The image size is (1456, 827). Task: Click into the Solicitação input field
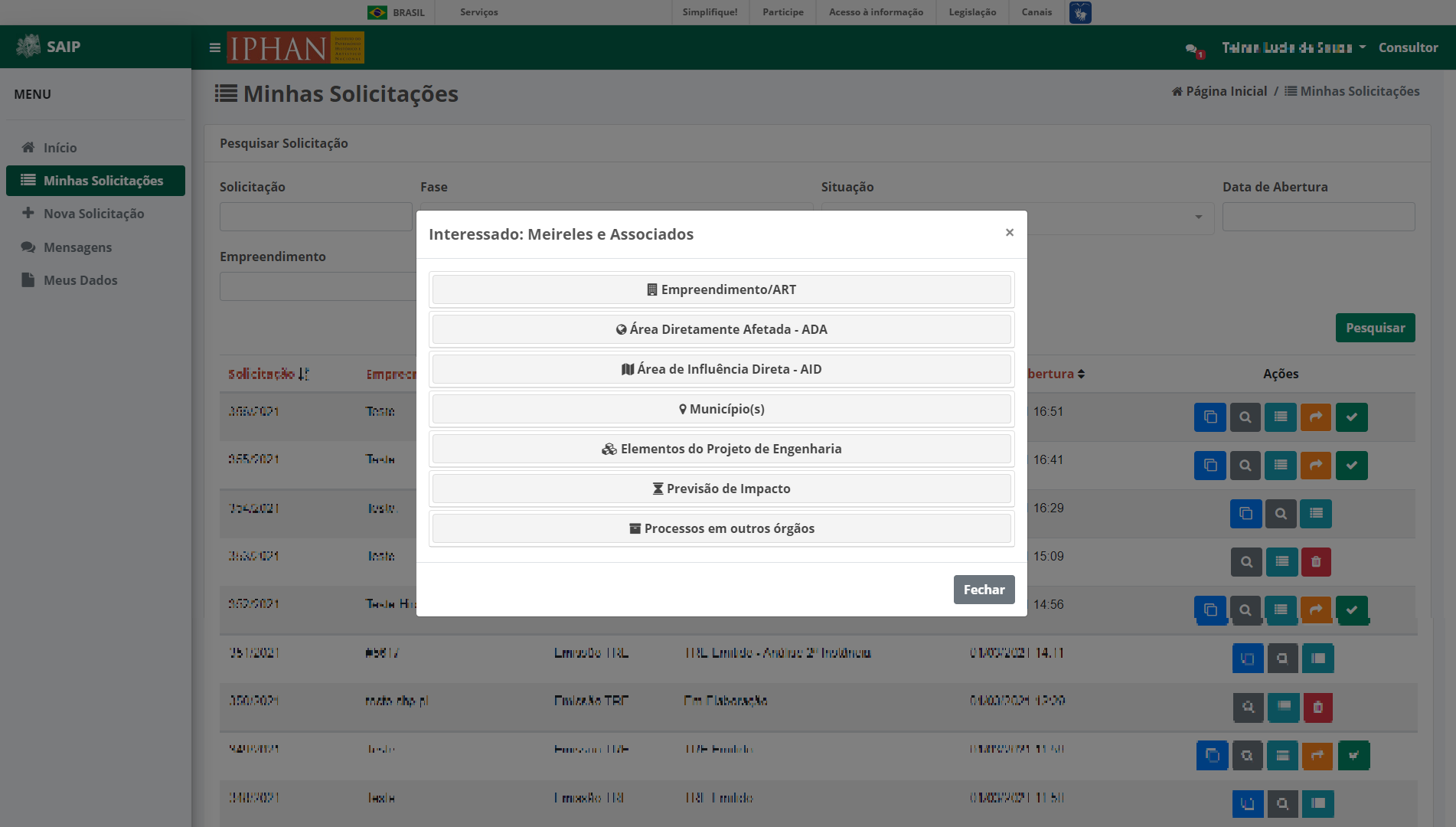click(x=316, y=217)
